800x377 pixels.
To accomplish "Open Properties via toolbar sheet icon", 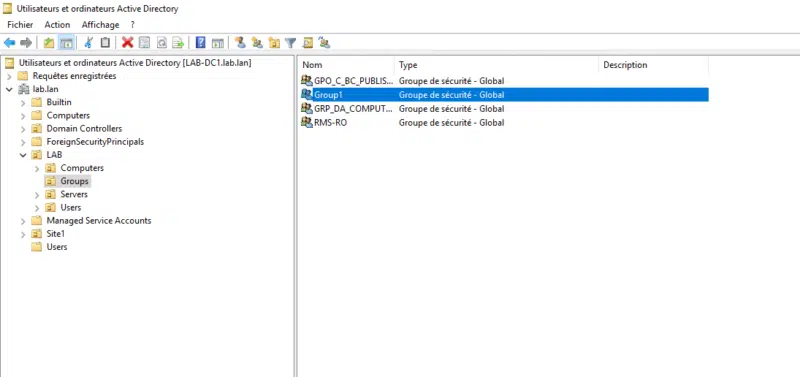I will click(x=144, y=43).
